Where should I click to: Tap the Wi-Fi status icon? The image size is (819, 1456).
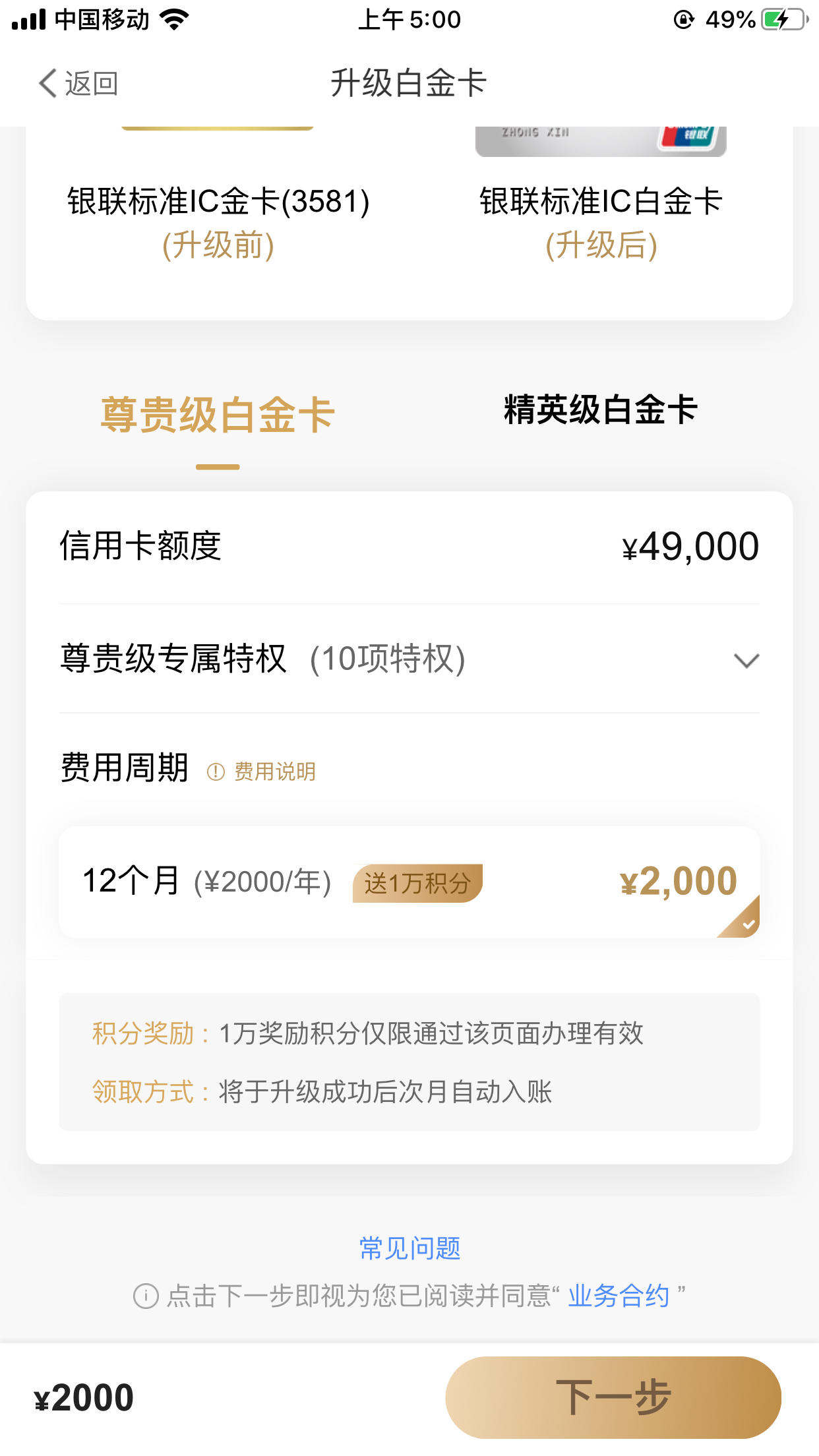point(175,20)
